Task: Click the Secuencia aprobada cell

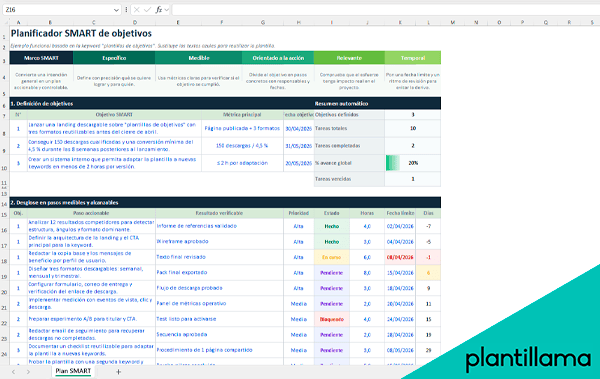Action: pos(219,335)
